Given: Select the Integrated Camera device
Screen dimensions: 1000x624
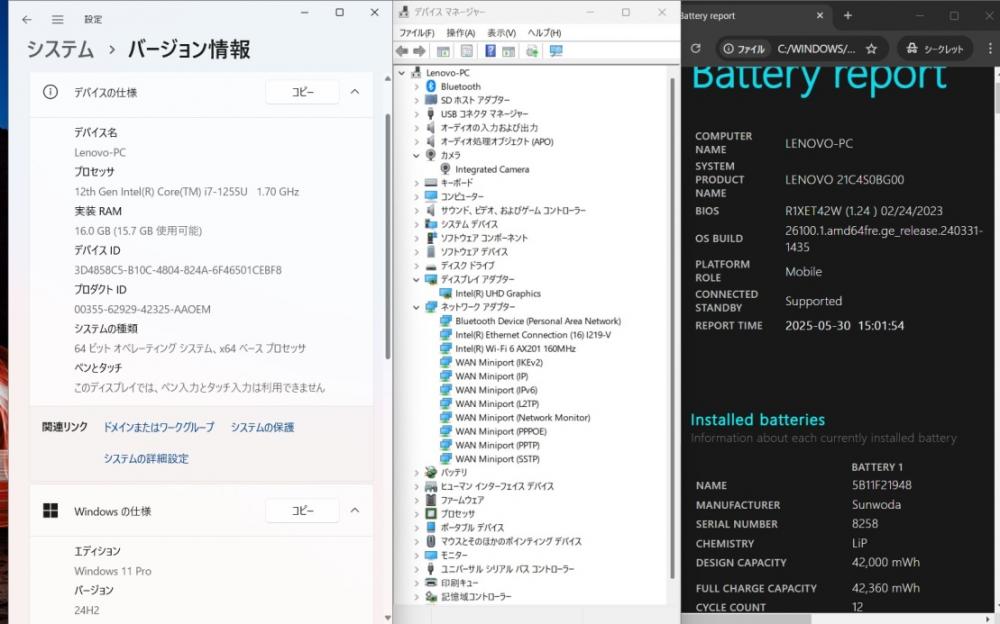Looking at the screenshot, I should pyautogui.click(x=492, y=169).
